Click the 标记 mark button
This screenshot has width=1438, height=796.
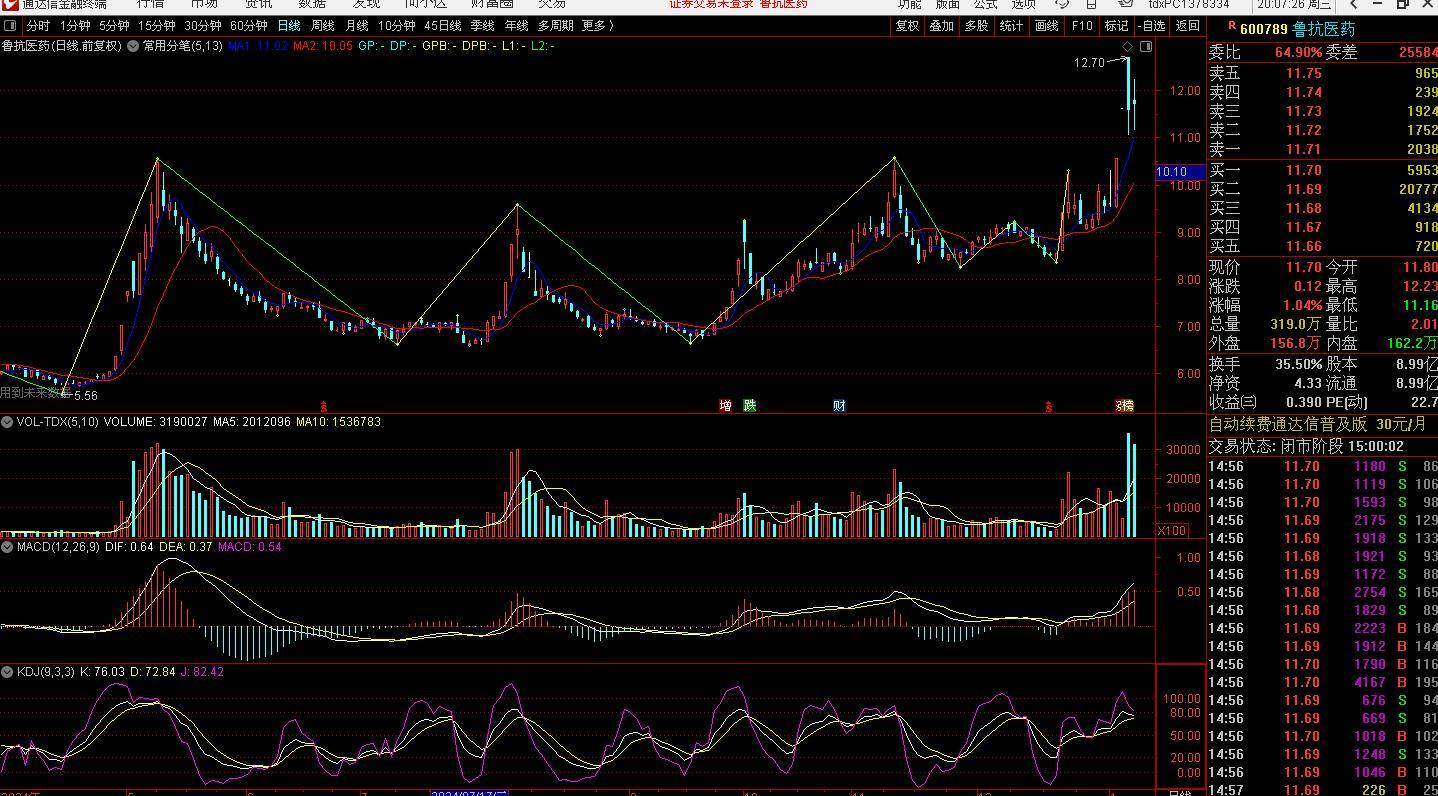click(x=1116, y=26)
